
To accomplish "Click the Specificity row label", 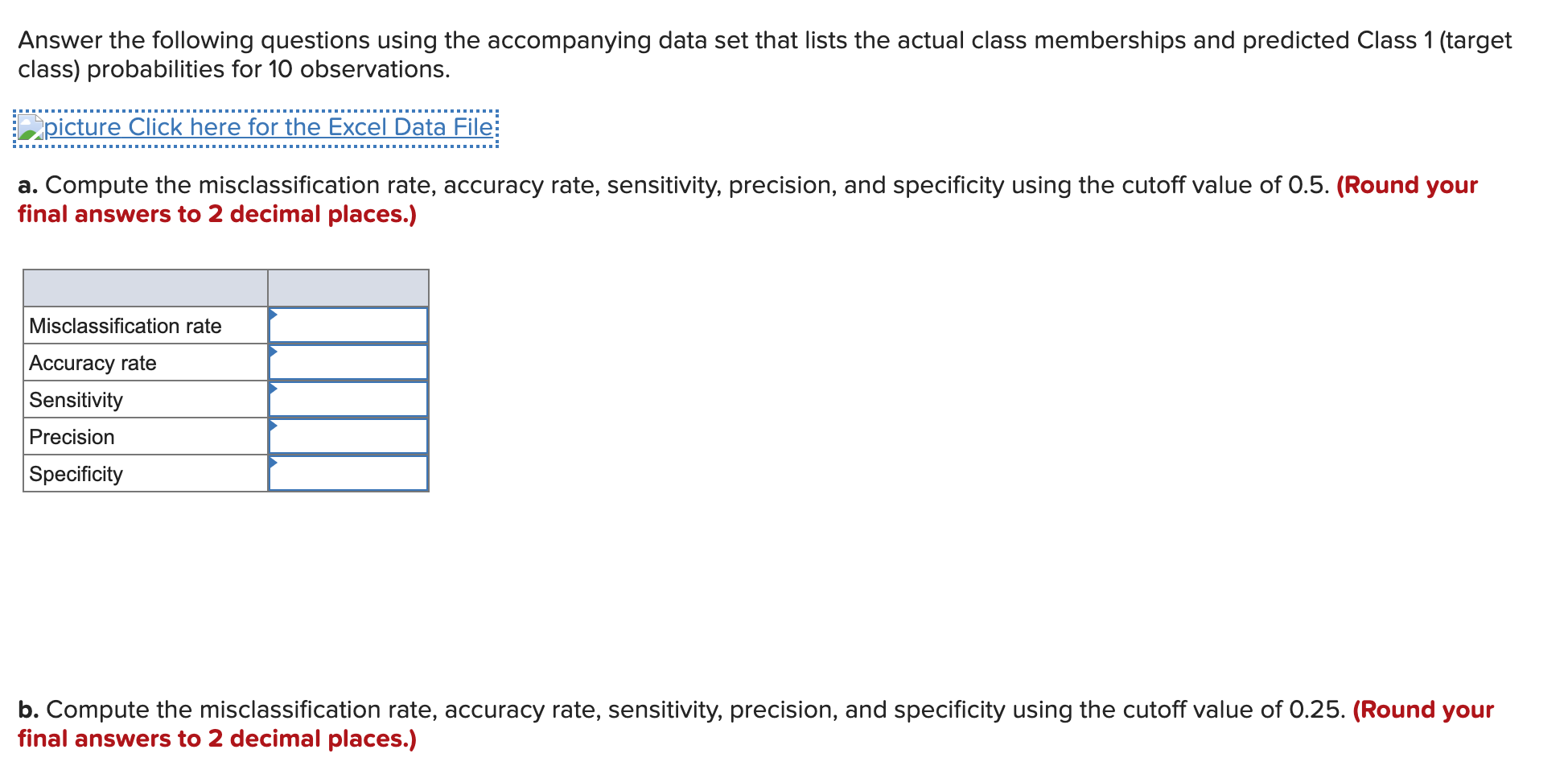I will click(x=75, y=474).
